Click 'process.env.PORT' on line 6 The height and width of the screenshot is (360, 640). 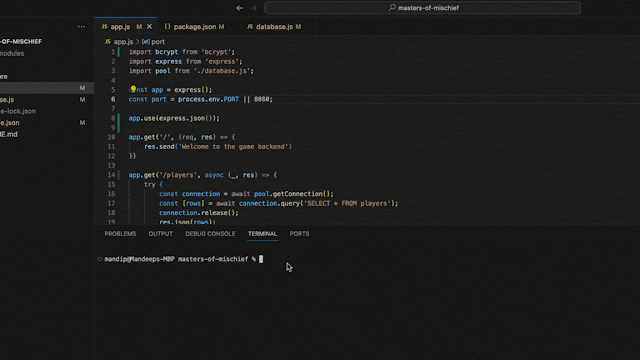(208, 99)
